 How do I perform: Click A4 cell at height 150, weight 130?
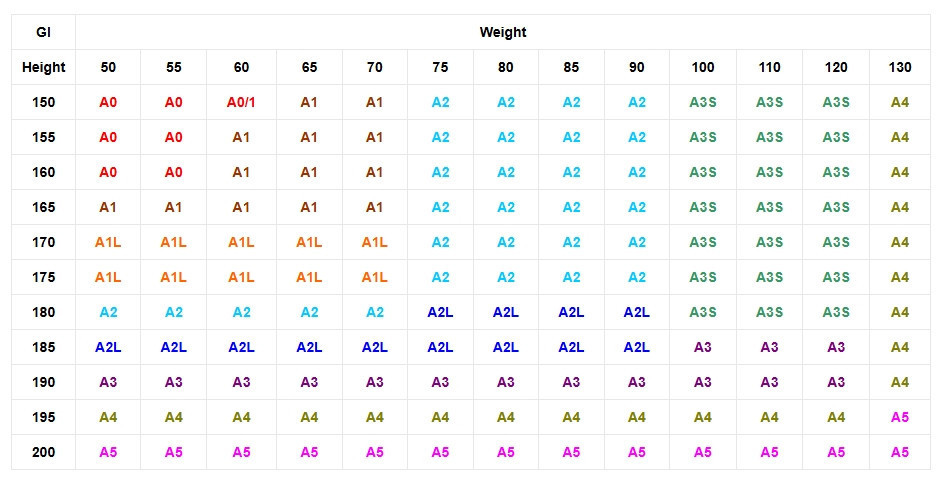[900, 102]
